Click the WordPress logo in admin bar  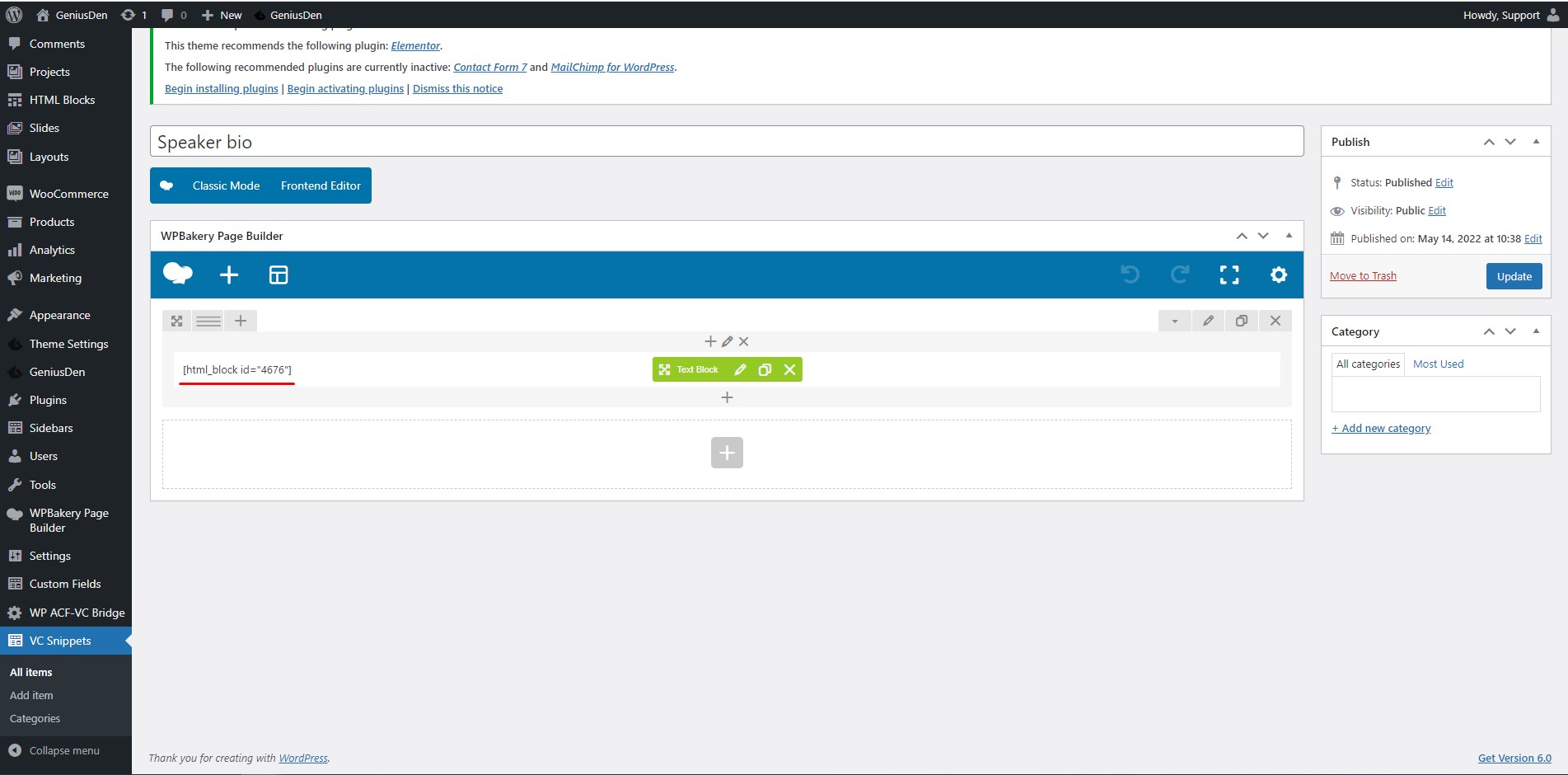(14, 15)
